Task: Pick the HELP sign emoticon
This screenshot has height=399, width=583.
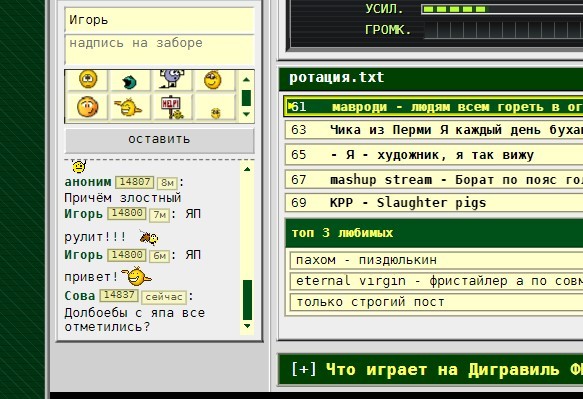Action: point(172,108)
